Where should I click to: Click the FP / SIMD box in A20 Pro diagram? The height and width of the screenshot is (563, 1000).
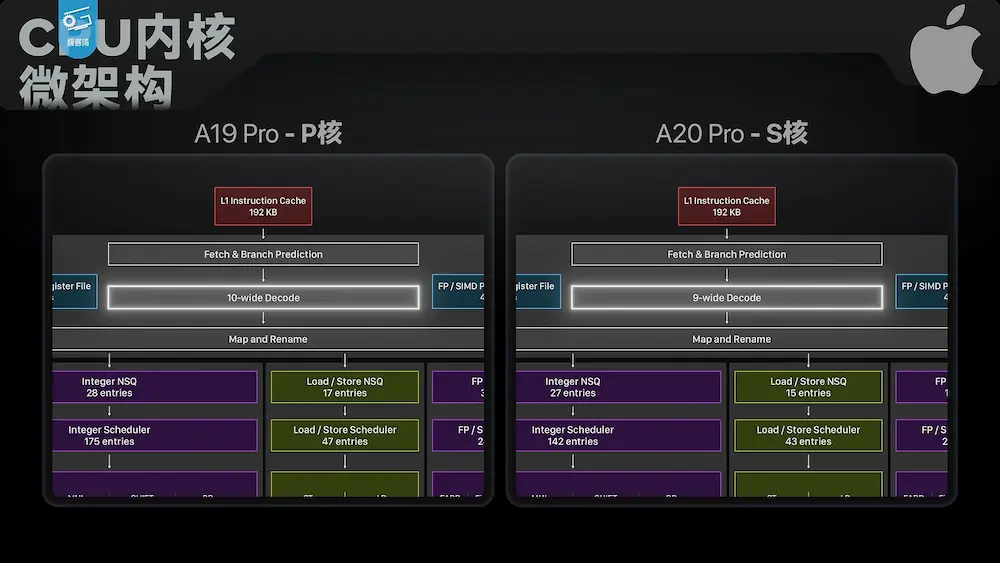click(x=922, y=291)
